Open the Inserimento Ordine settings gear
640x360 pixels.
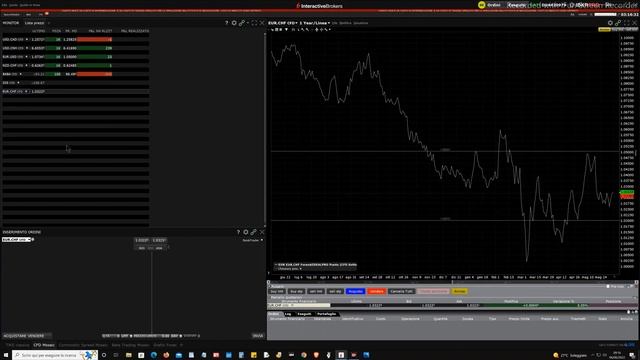[x=246, y=232]
